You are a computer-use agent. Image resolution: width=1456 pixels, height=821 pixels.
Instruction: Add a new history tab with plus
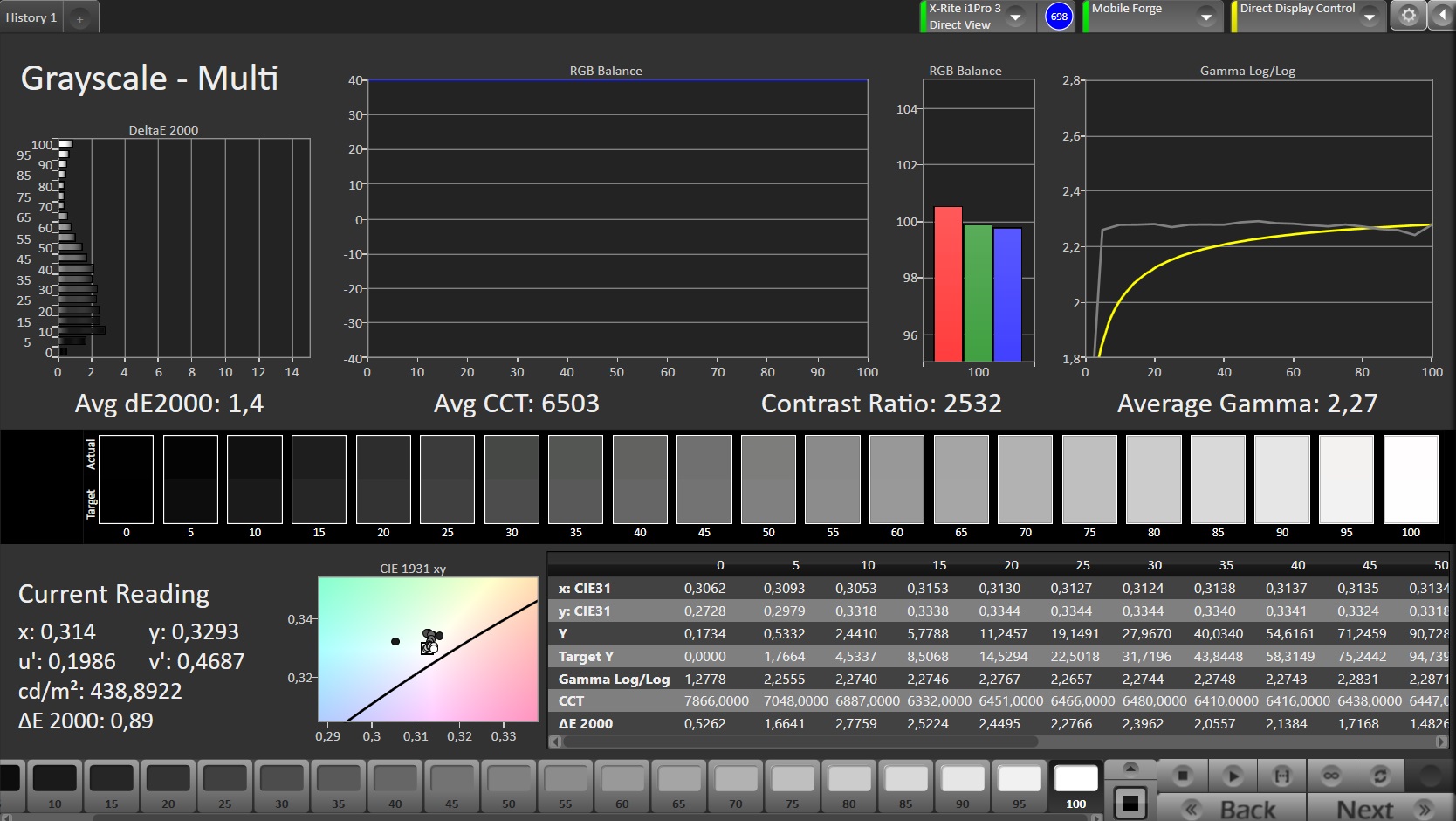(x=79, y=18)
